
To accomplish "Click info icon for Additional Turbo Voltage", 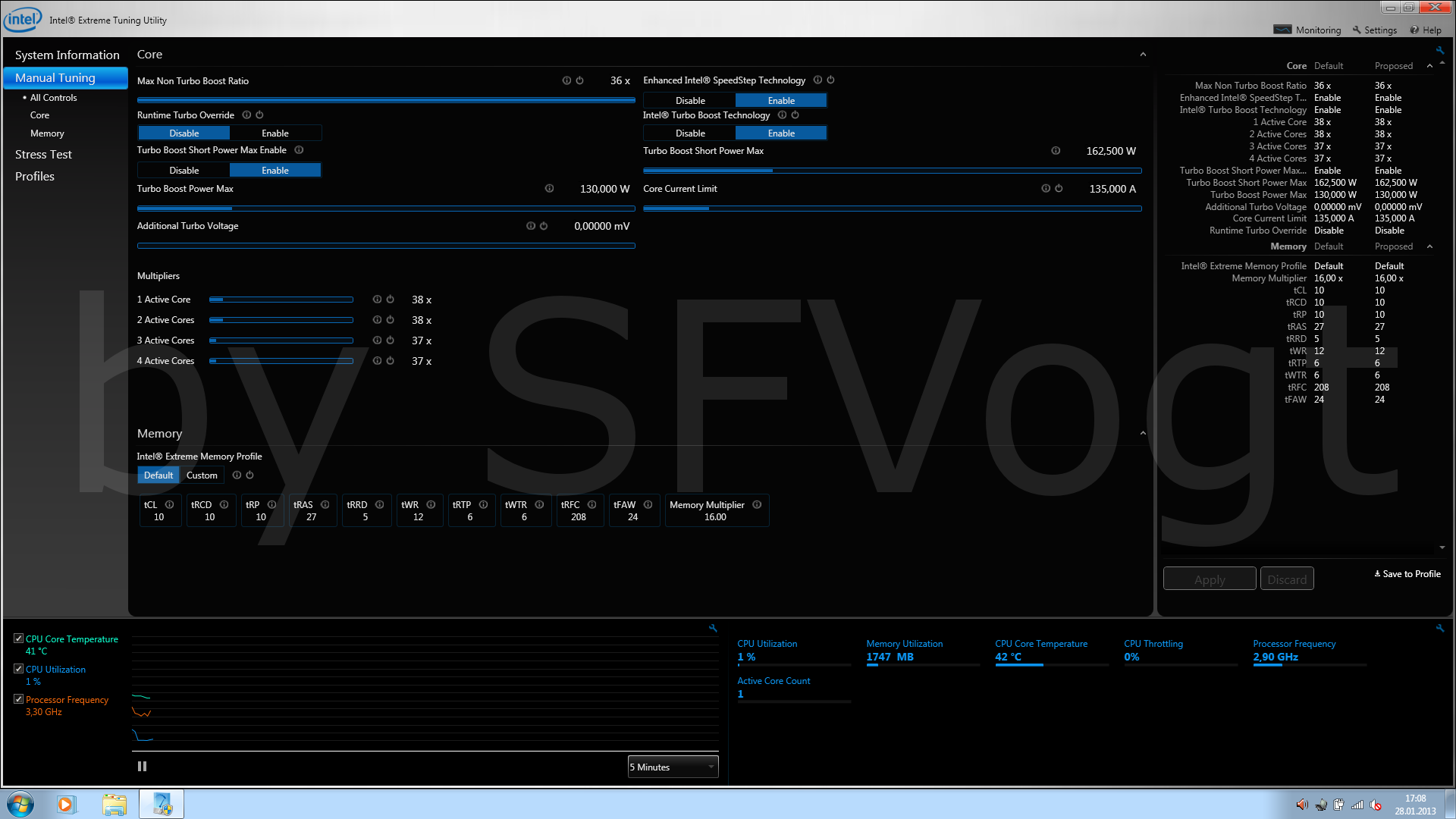I will click(x=530, y=226).
